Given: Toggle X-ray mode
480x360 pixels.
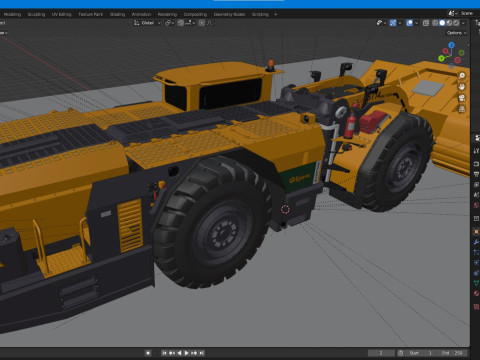Looking at the screenshot, I should [426, 23].
